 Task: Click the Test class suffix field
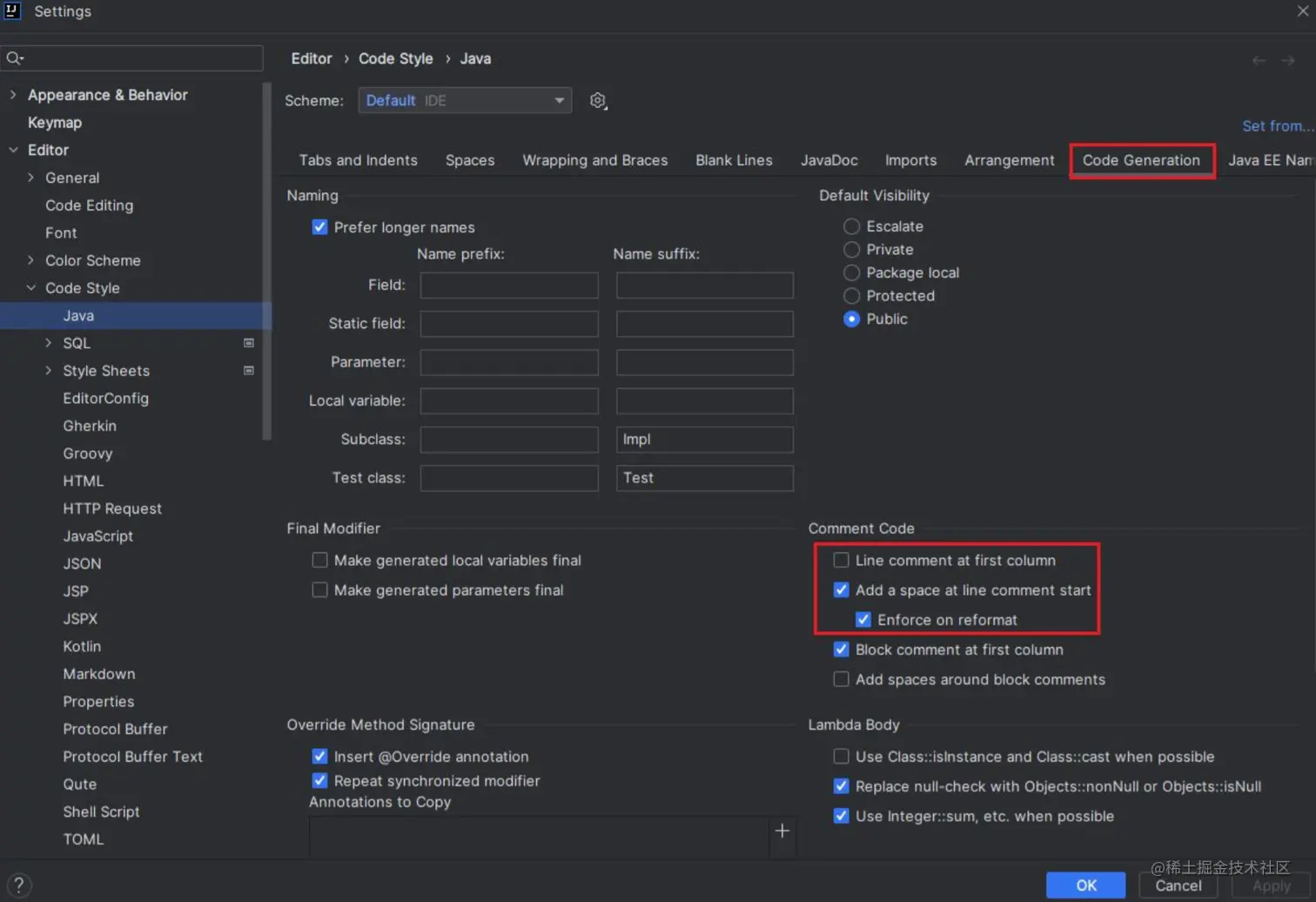point(705,478)
